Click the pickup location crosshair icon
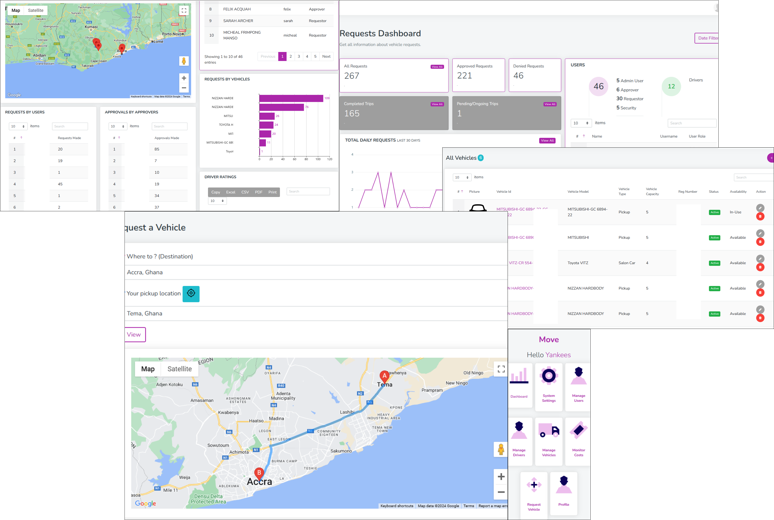The width and height of the screenshot is (774, 520). point(191,294)
